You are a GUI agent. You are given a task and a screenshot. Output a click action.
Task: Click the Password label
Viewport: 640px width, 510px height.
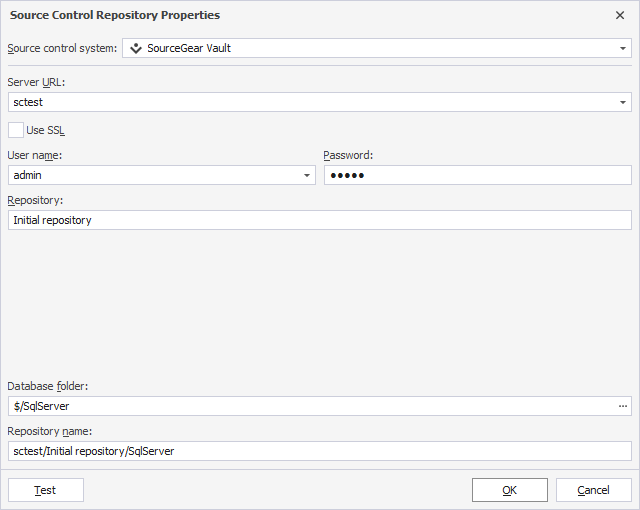(348, 155)
